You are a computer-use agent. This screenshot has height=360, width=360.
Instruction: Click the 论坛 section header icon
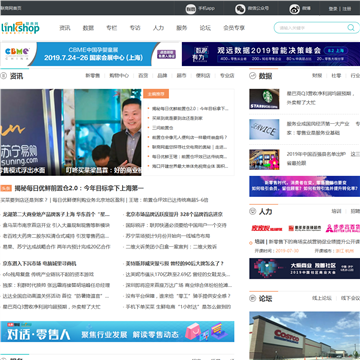coord(253,298)
